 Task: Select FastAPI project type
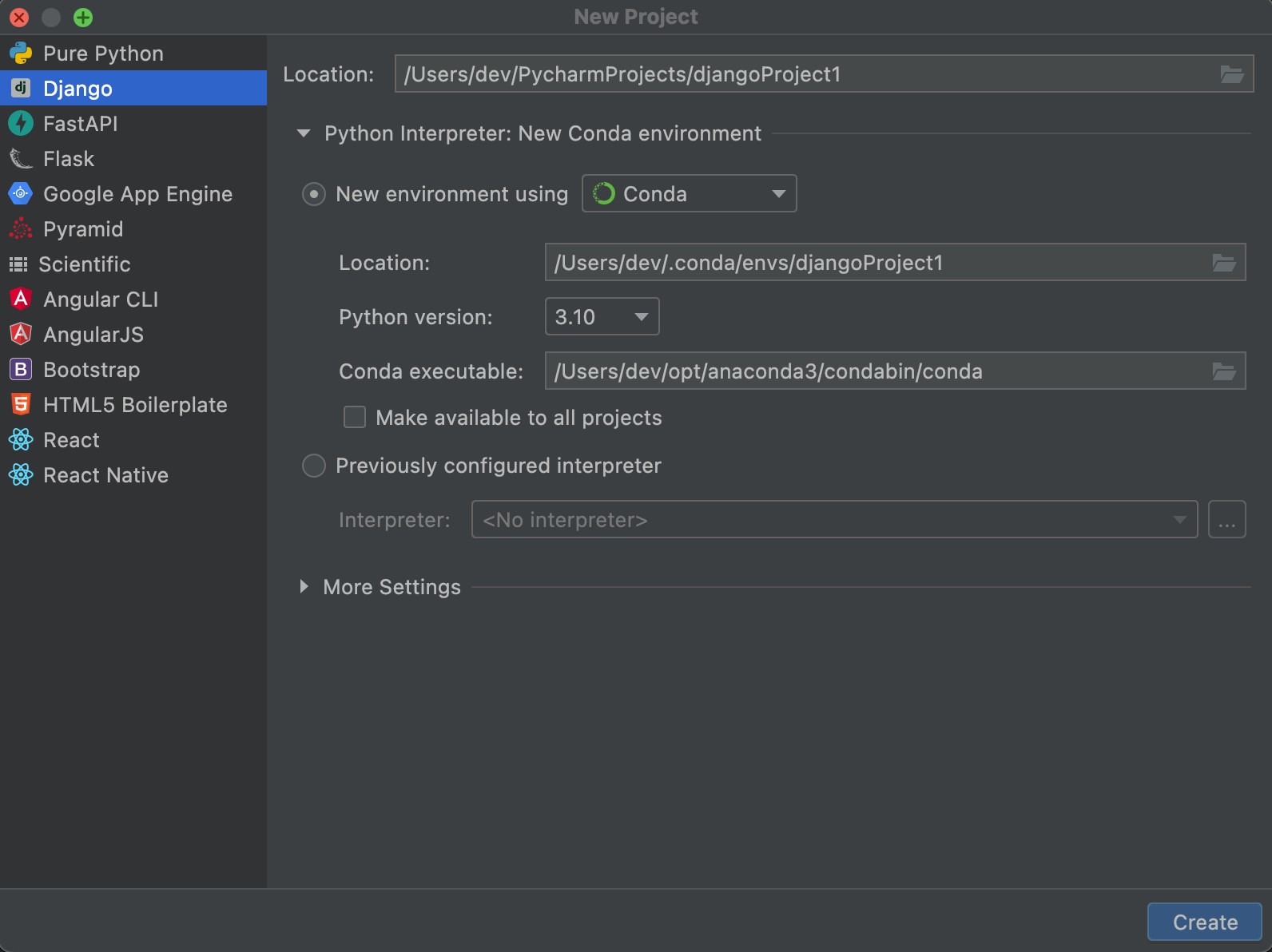[133, 123]
